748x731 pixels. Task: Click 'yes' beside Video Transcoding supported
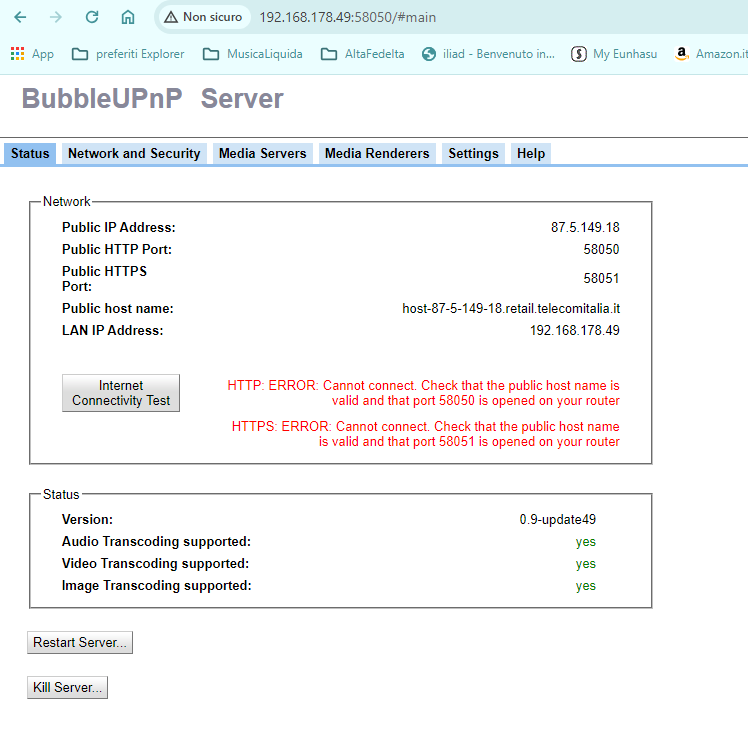[585, 564]
